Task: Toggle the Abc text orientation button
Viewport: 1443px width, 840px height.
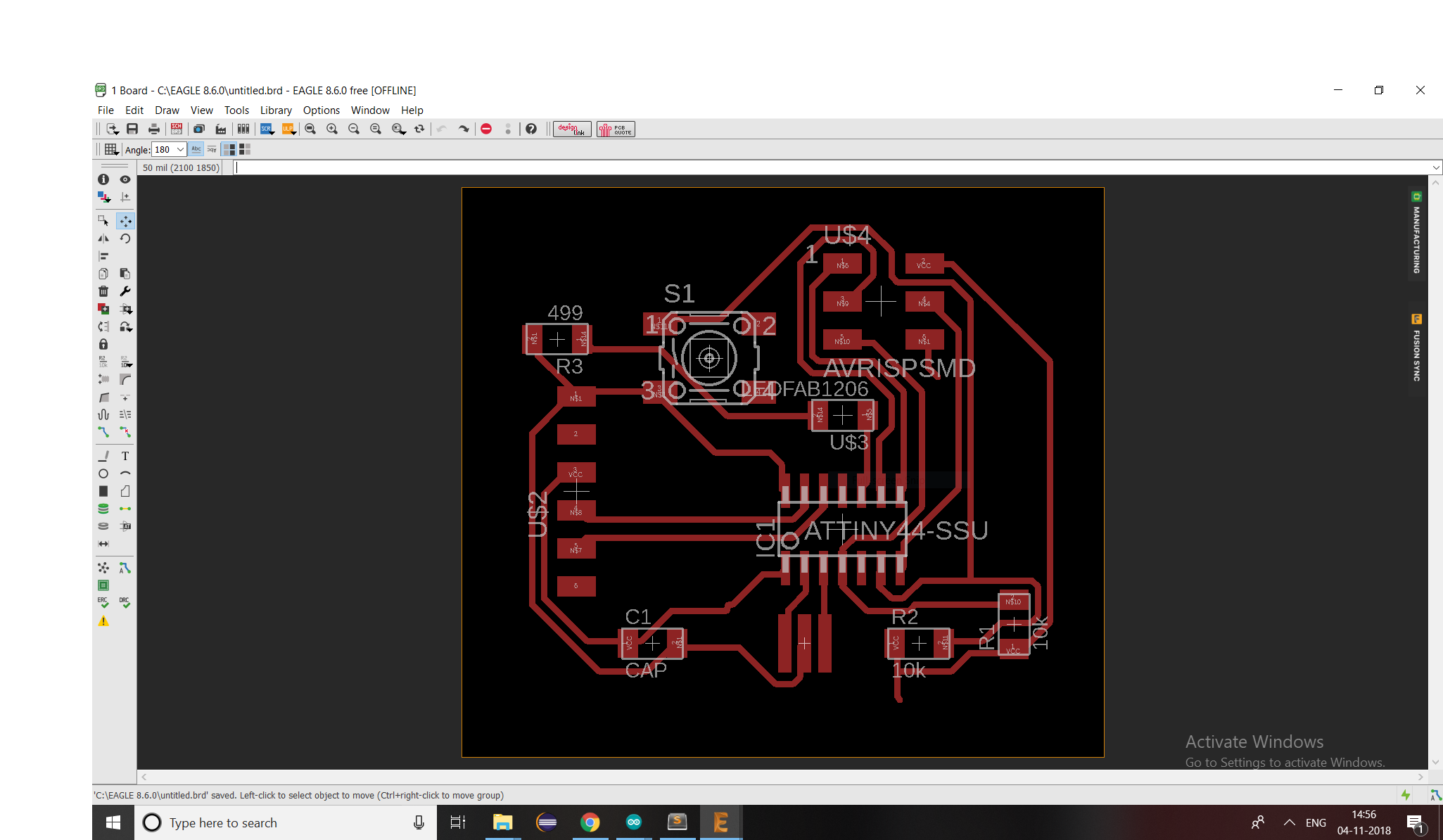Action: [x=196, y=149]
